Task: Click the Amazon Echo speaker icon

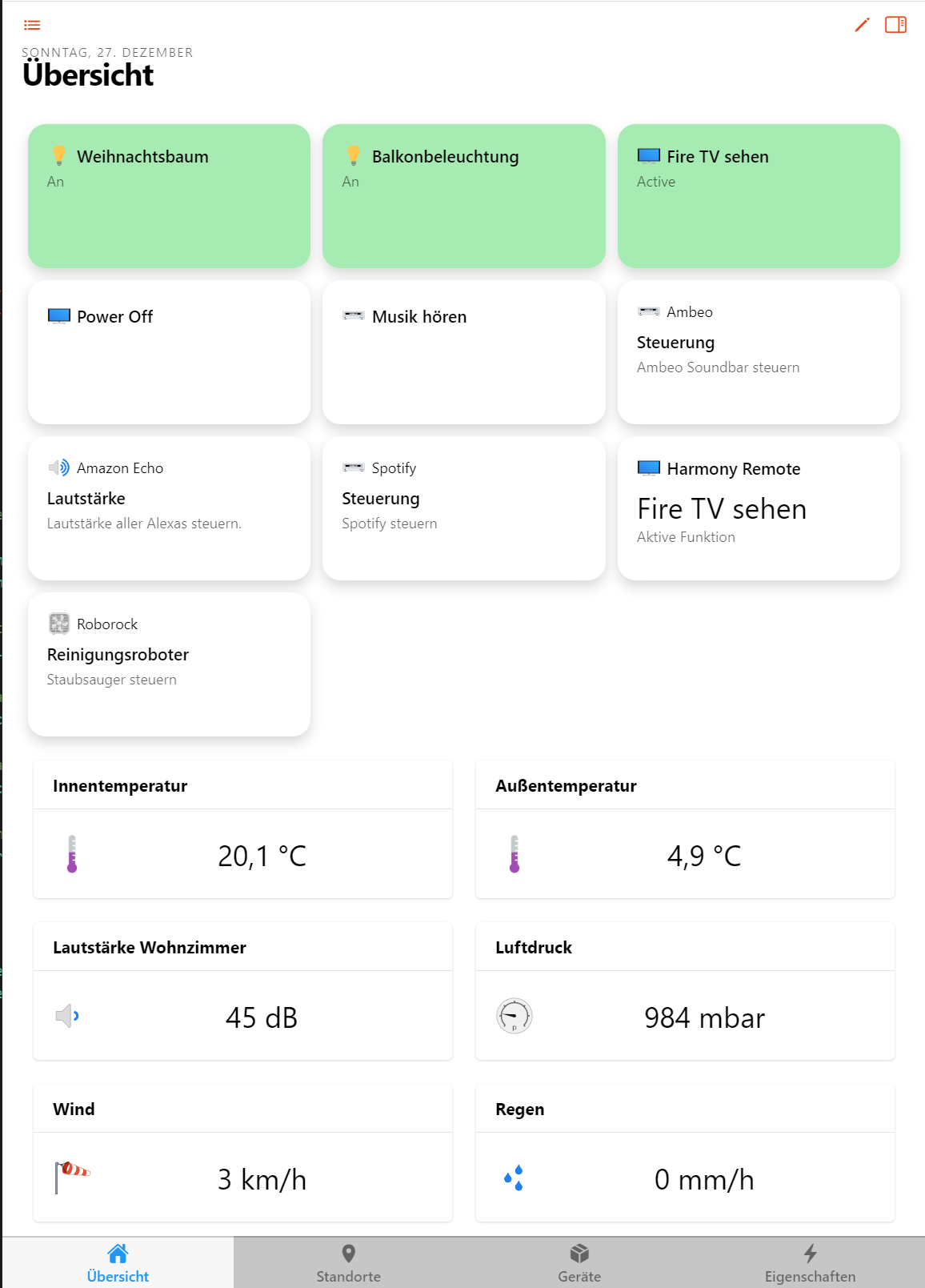Action: click(x=59, y=467)
